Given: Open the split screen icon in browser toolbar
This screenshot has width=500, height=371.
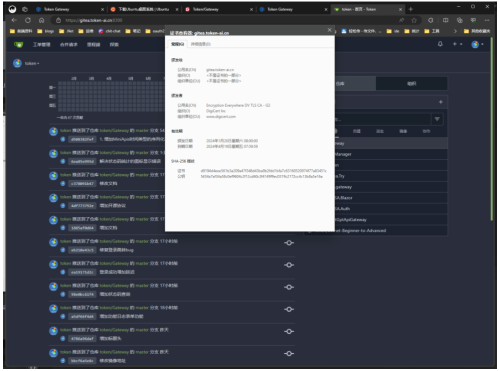Looking at the screenshot, I should (445, 20).
